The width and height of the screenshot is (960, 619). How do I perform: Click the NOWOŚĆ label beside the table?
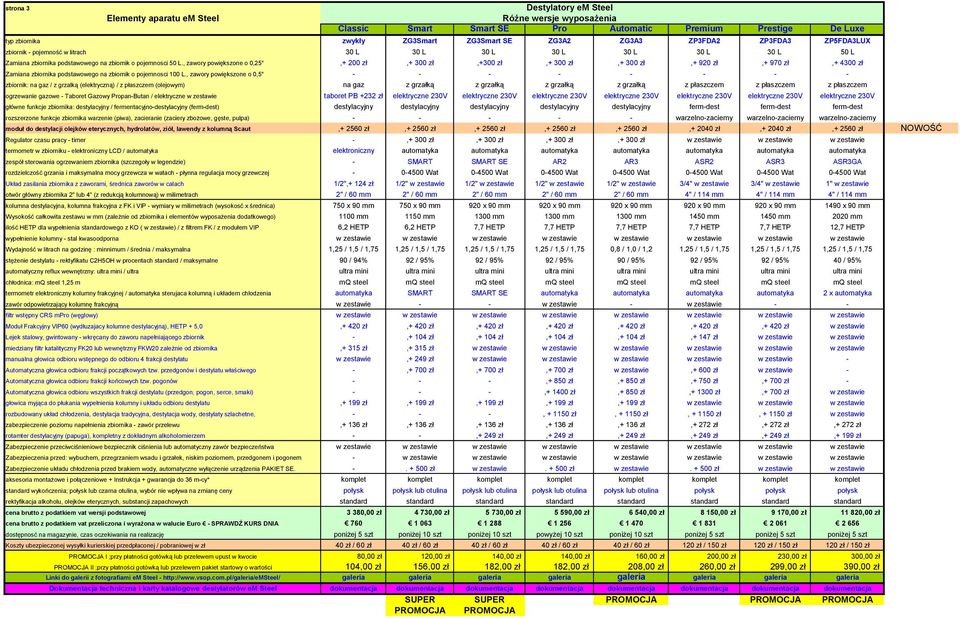click(x=921, y=129)
